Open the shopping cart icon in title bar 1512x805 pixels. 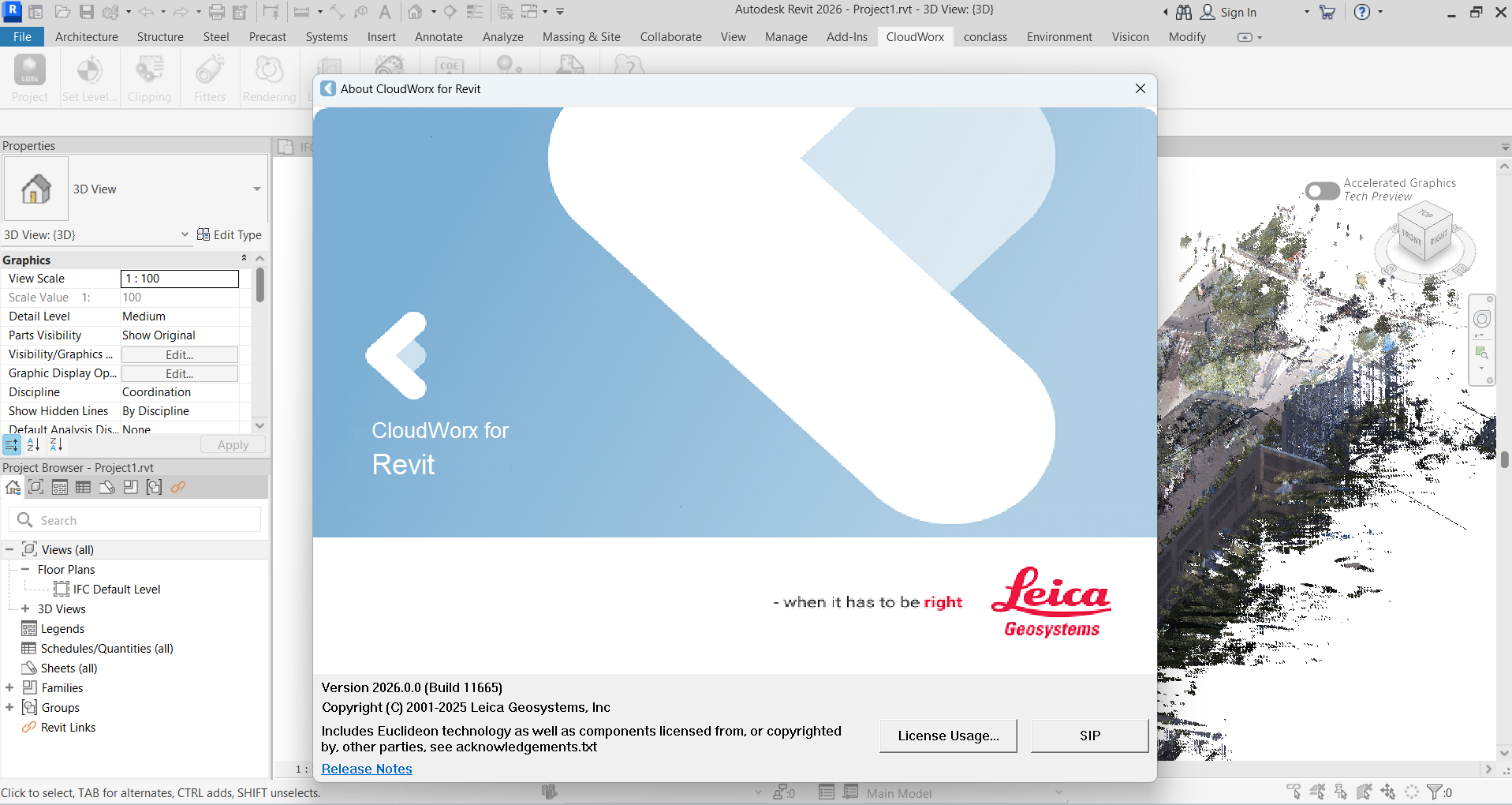point(1327,12)
